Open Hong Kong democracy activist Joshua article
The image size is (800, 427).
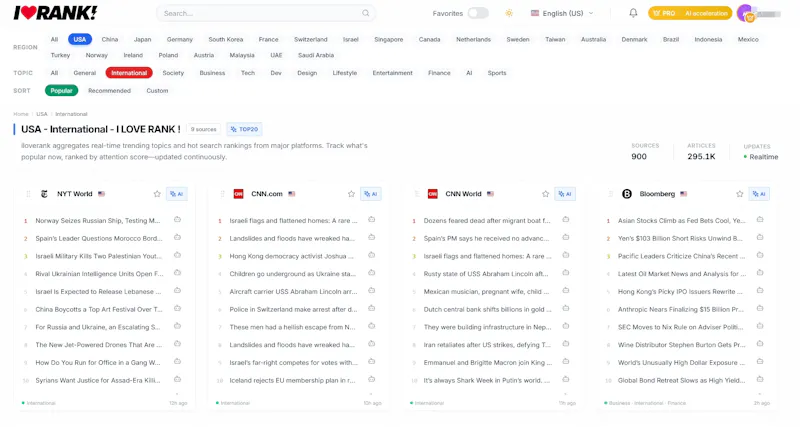(x=293, y=256)
